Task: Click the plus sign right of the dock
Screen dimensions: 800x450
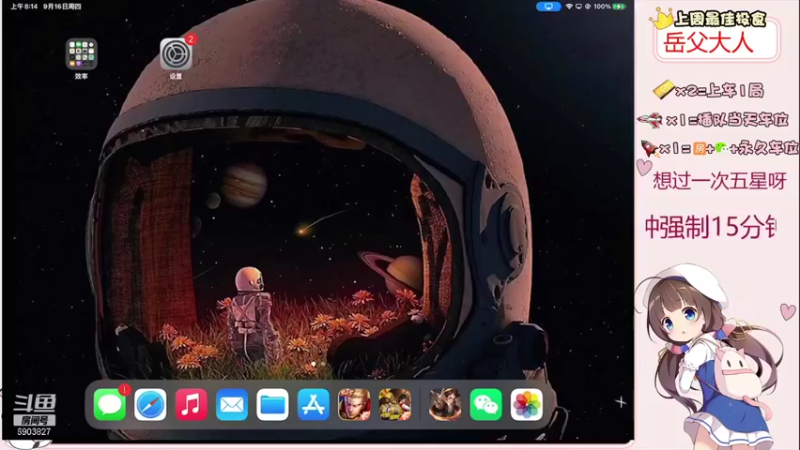Action: (x=620, y=402)
